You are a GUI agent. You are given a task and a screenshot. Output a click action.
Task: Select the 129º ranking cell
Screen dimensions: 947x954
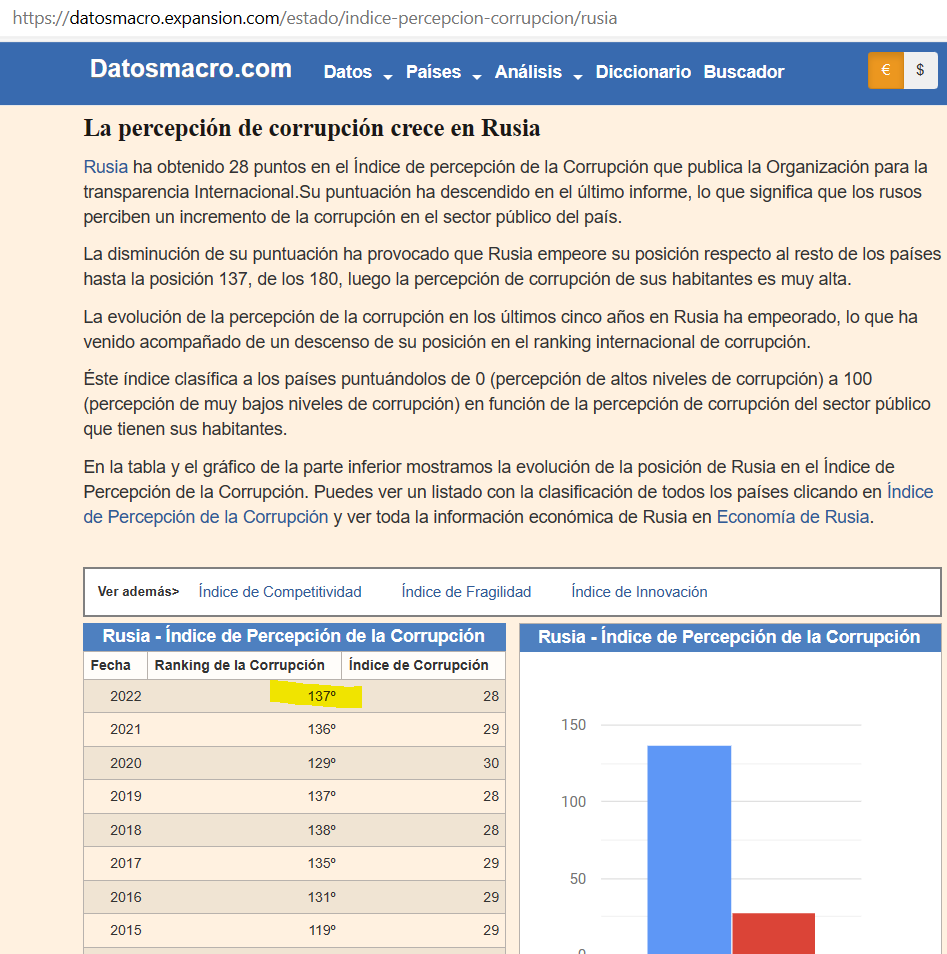(321, 763)
